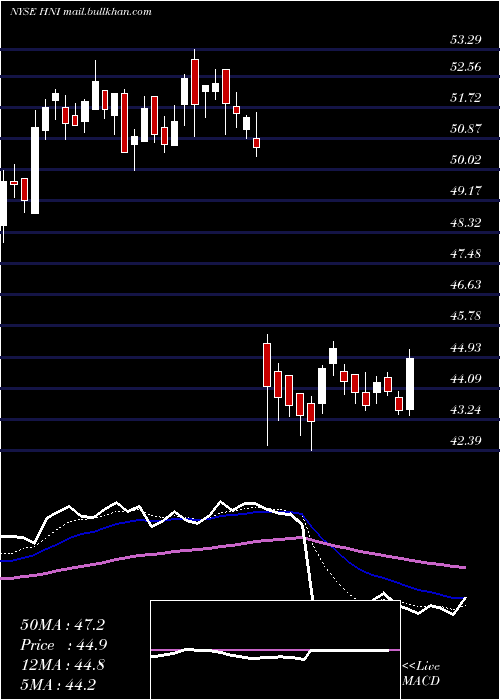Click inside the MACD inset chart box
This screenshot has height=700, width=500.
(275, 650)
